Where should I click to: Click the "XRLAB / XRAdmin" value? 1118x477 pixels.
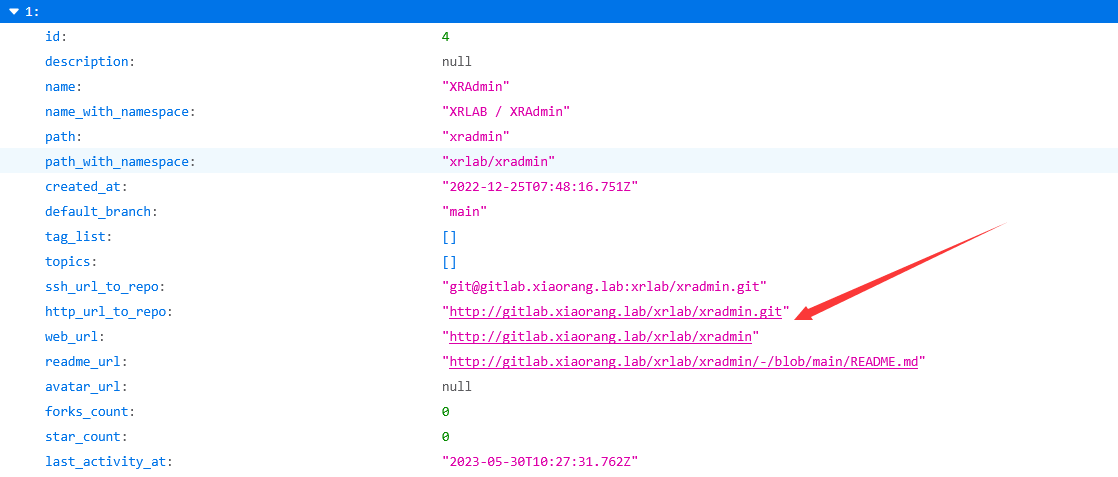[505, 111]
